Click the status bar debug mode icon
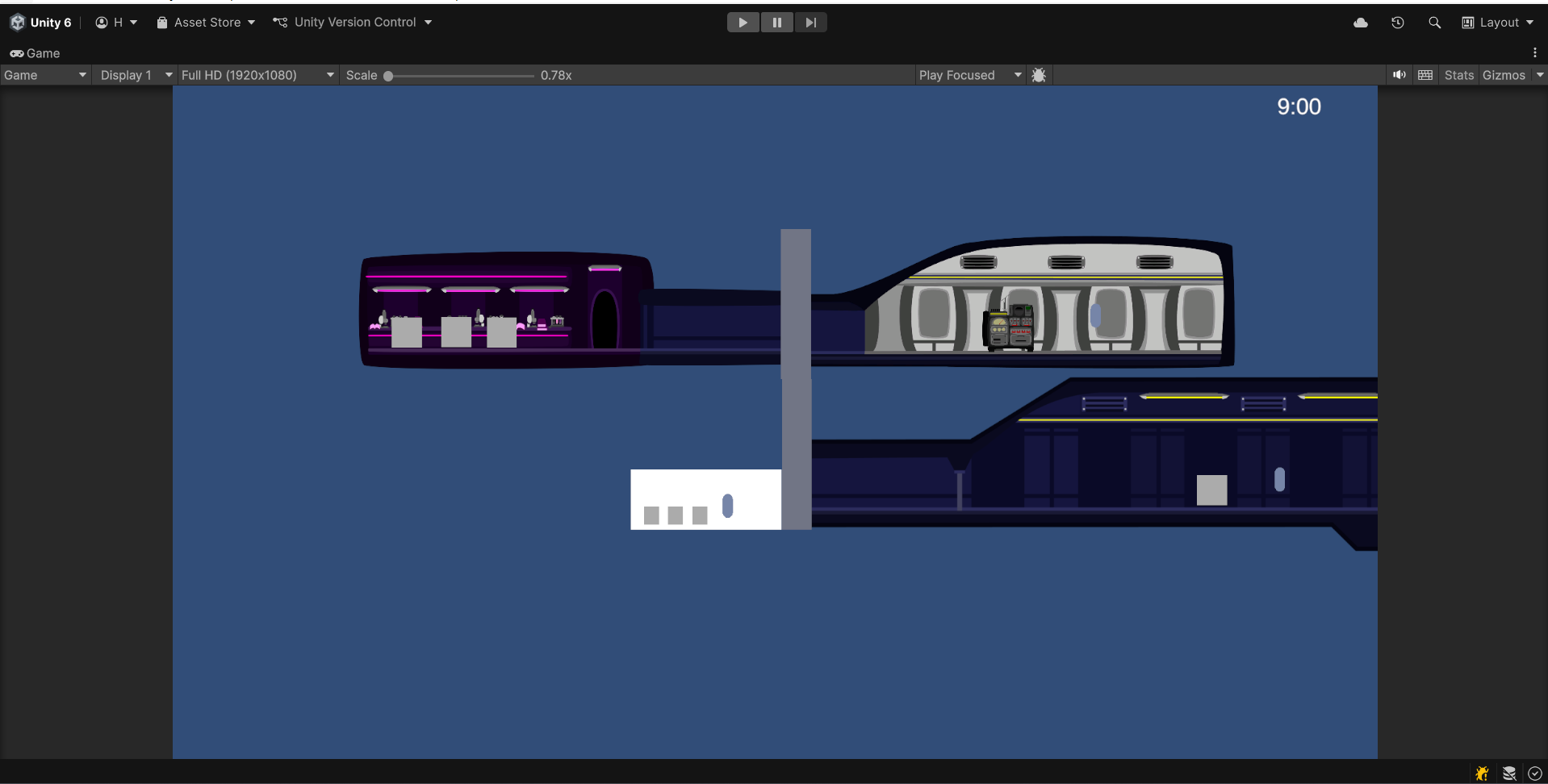The height and width of the screenshot is (784, 1548). [x=1482, y=773]
